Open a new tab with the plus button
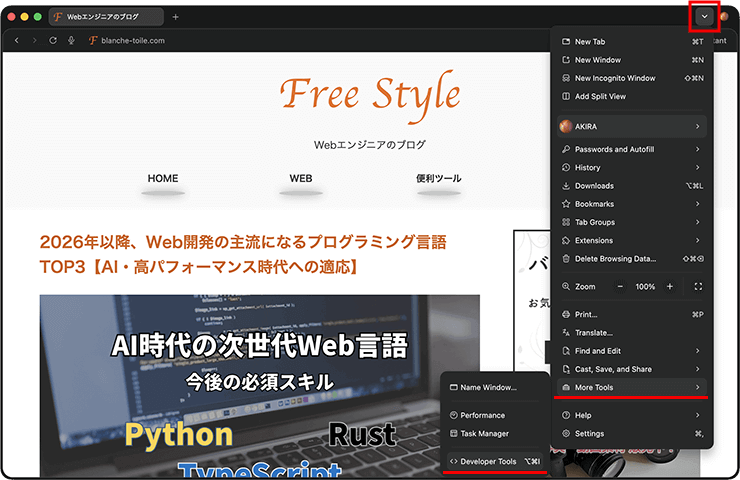740x480 pixels. pyautogui.click(x=176, y=17)
